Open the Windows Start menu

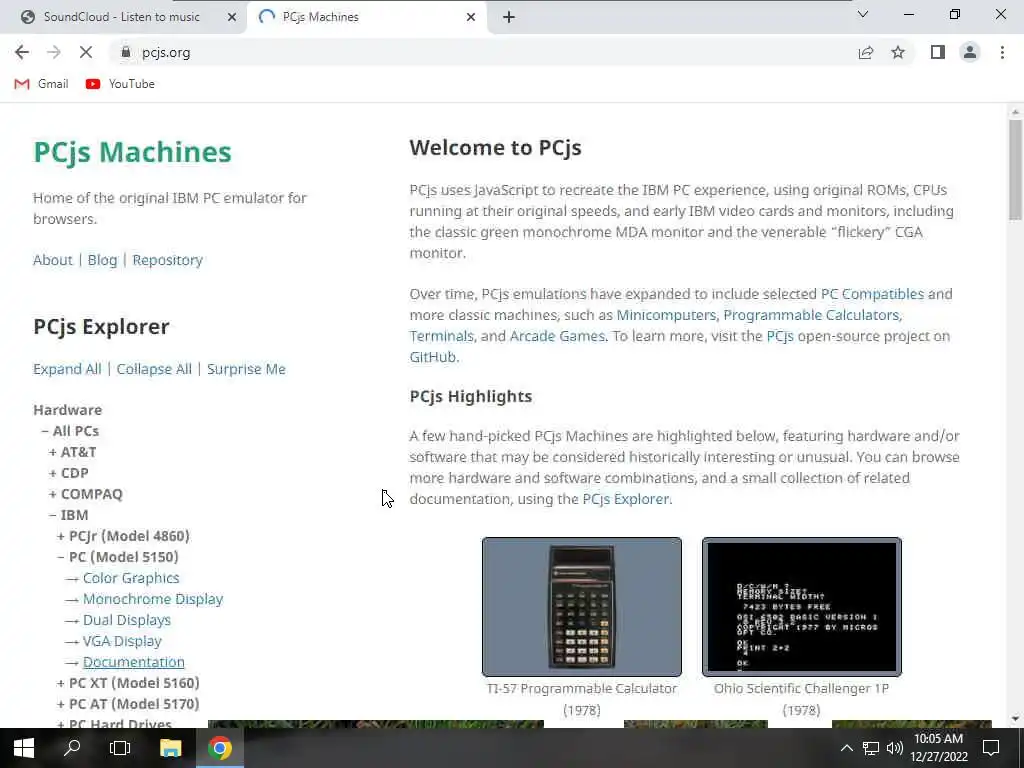(24, 748)
